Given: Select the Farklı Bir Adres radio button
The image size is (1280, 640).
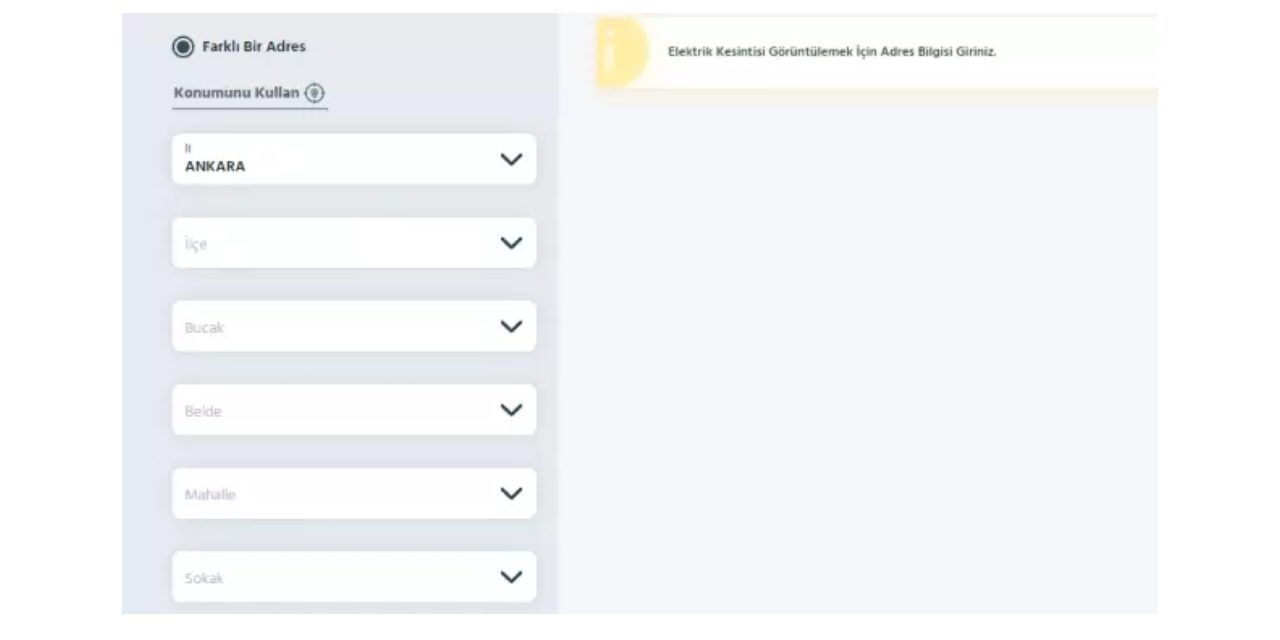Looking at the screenshot, I should click(183, 46).
